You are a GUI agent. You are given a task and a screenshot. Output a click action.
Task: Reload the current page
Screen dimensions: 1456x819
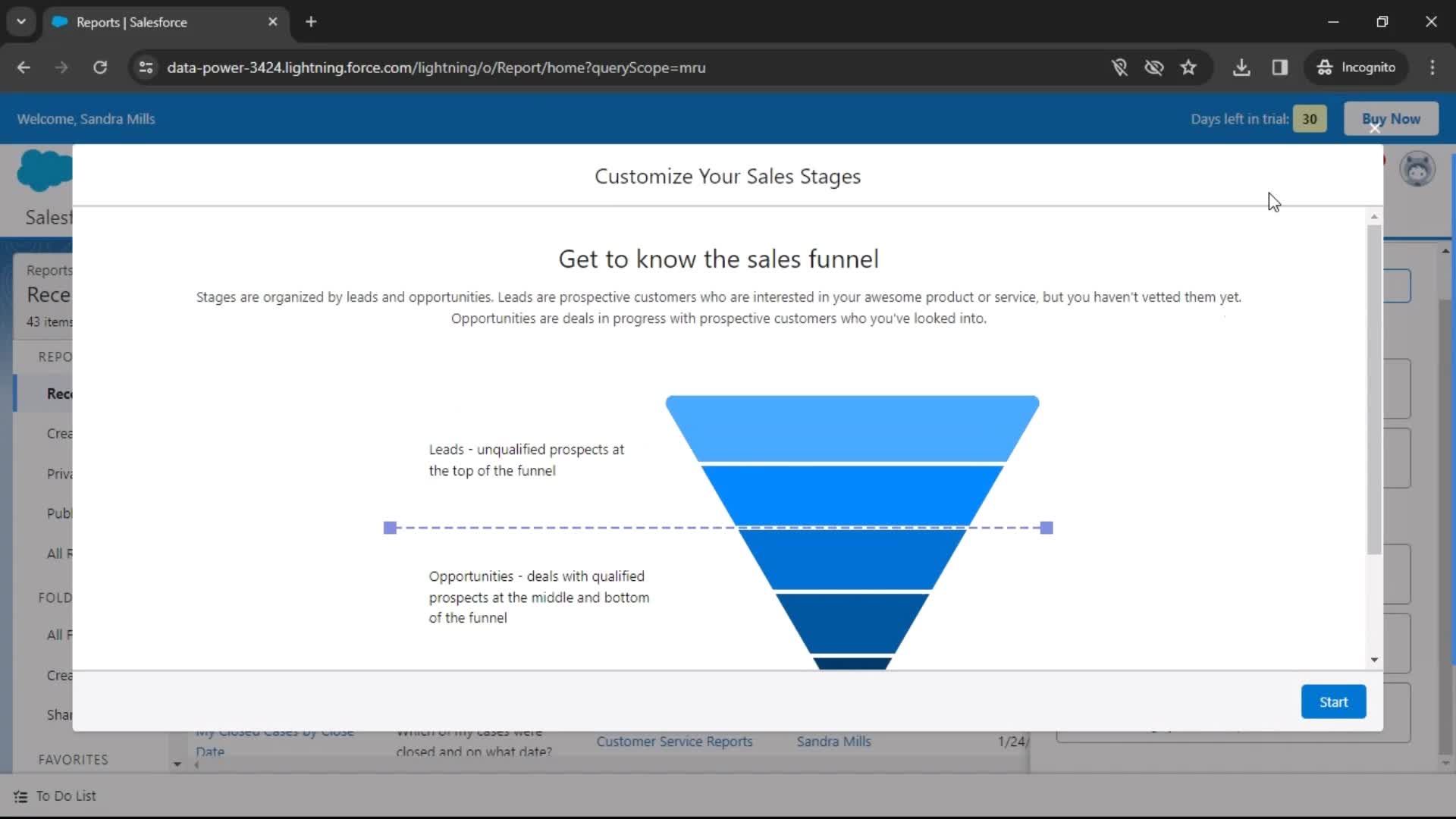[x=100, y=67]
